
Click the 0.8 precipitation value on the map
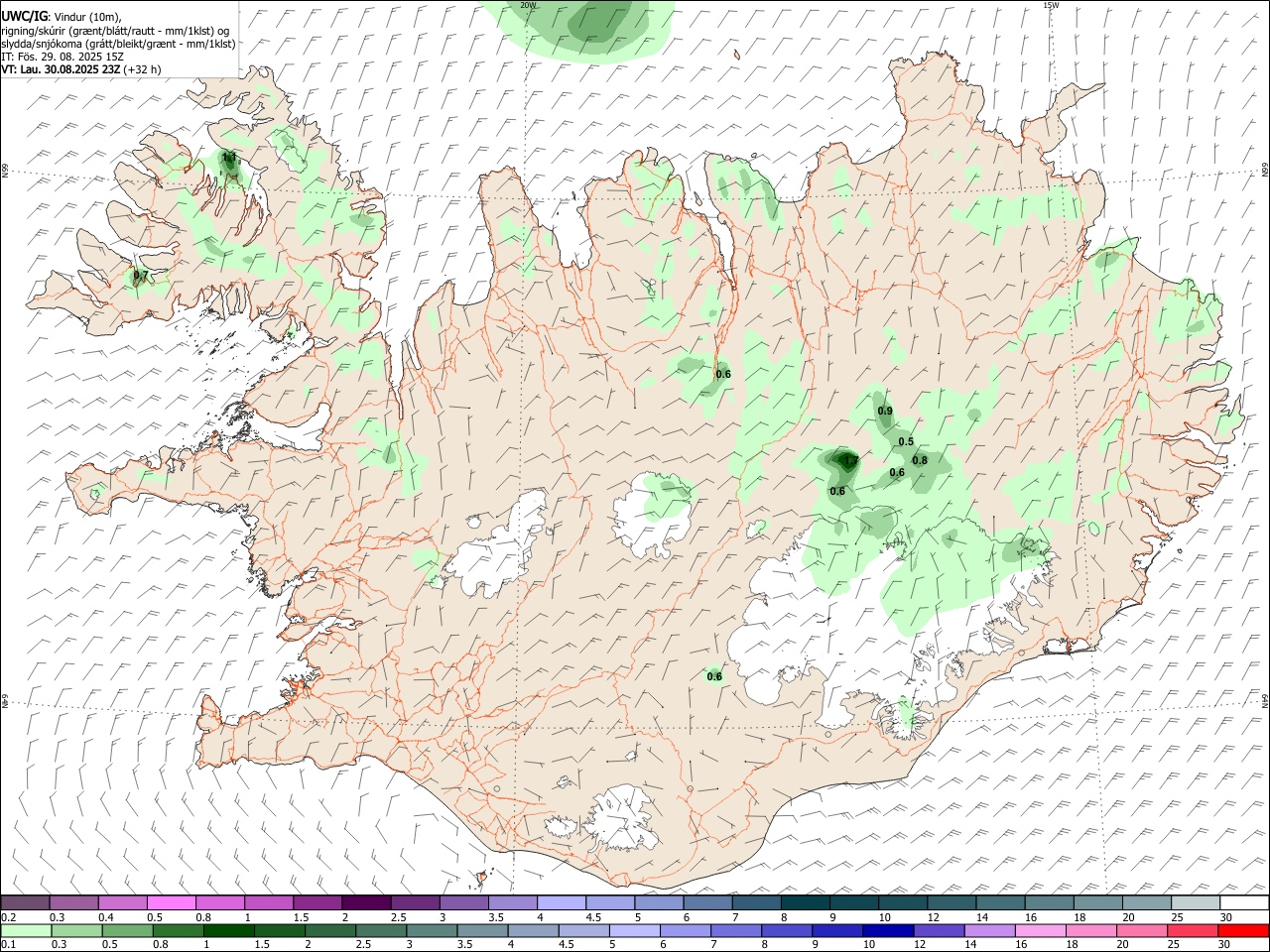pos(920,460)
